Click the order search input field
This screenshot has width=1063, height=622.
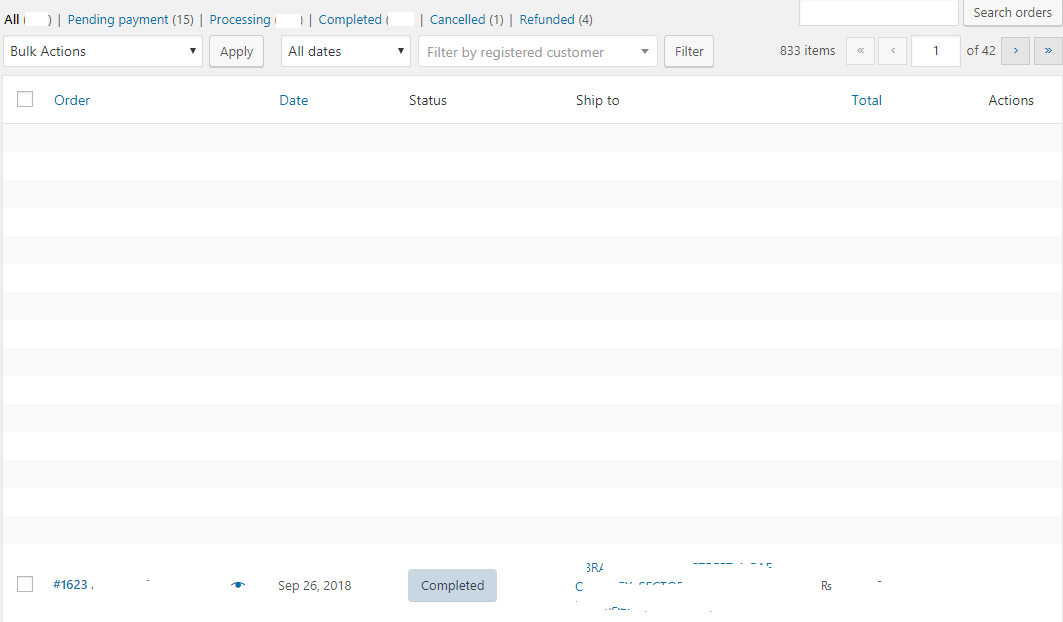[879, 13]
